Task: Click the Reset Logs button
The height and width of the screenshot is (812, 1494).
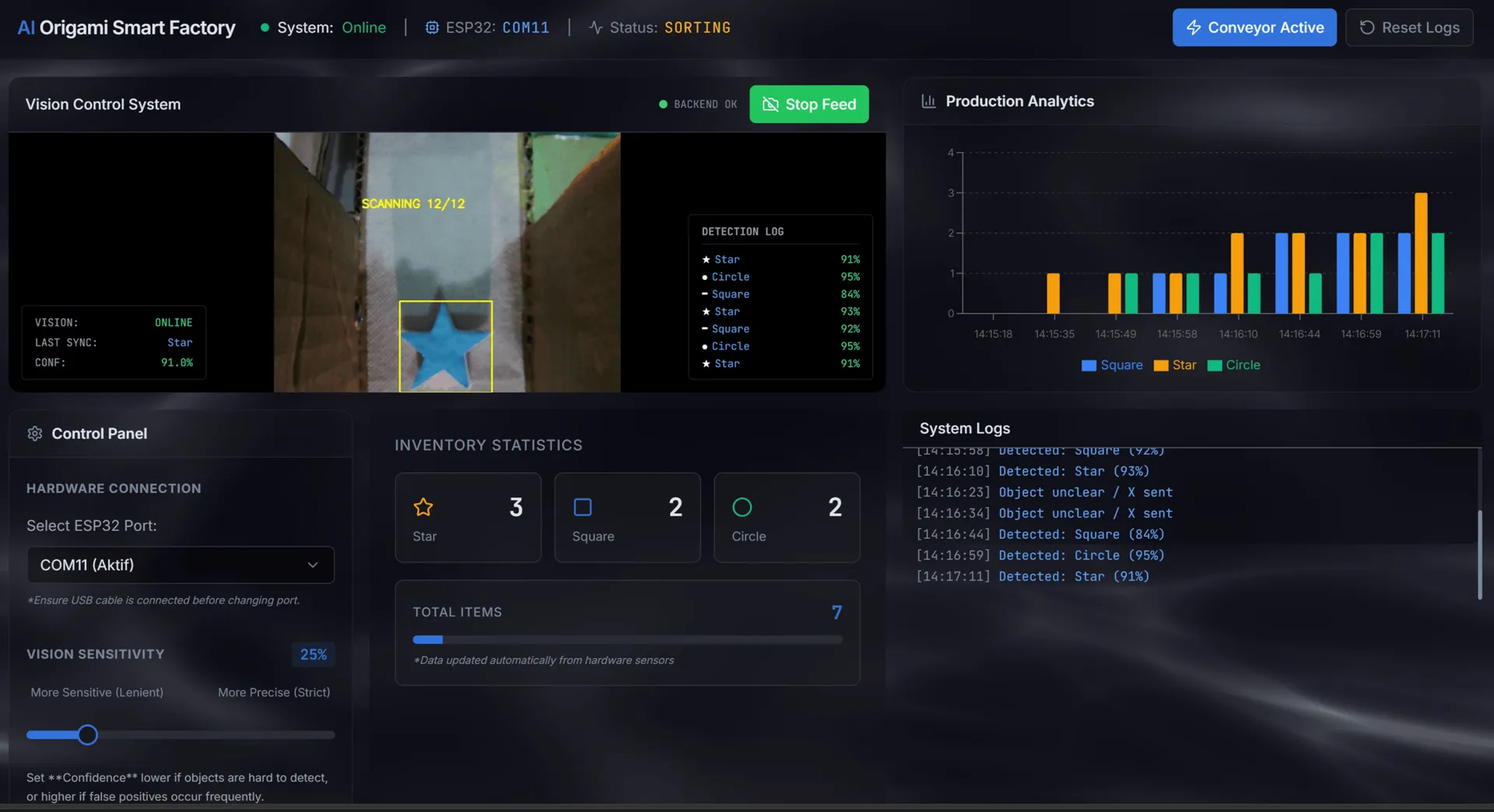Action: (x=1409, y=27)
